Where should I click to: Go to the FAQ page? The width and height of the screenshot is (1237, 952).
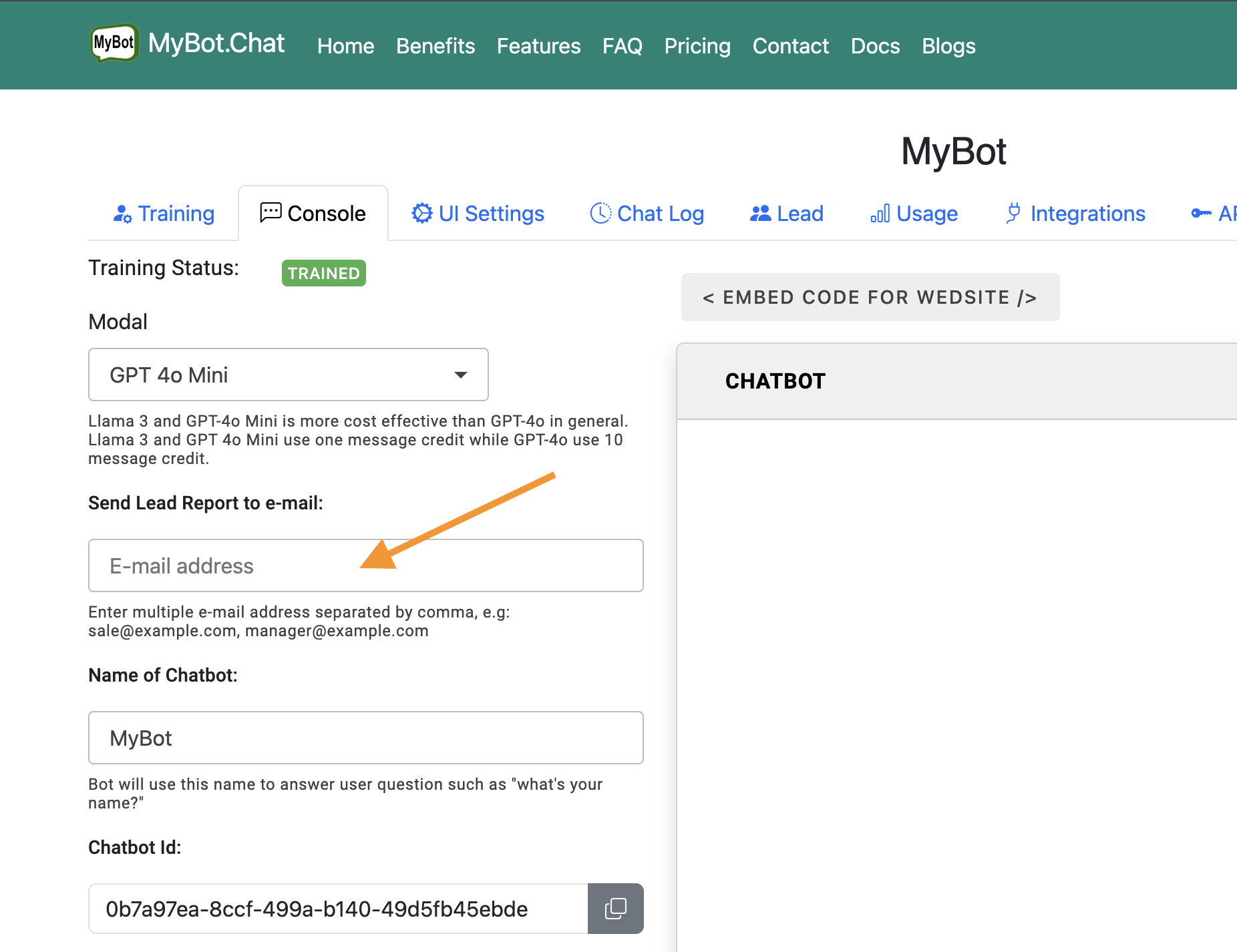(x=622, y=46)
